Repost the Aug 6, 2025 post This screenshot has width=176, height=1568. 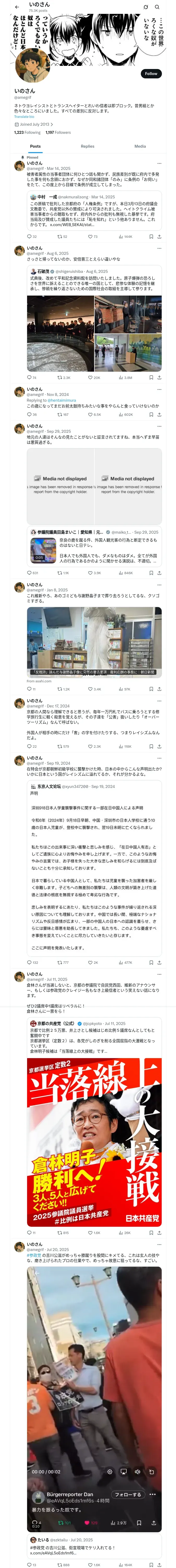click(x=59, y=377)
